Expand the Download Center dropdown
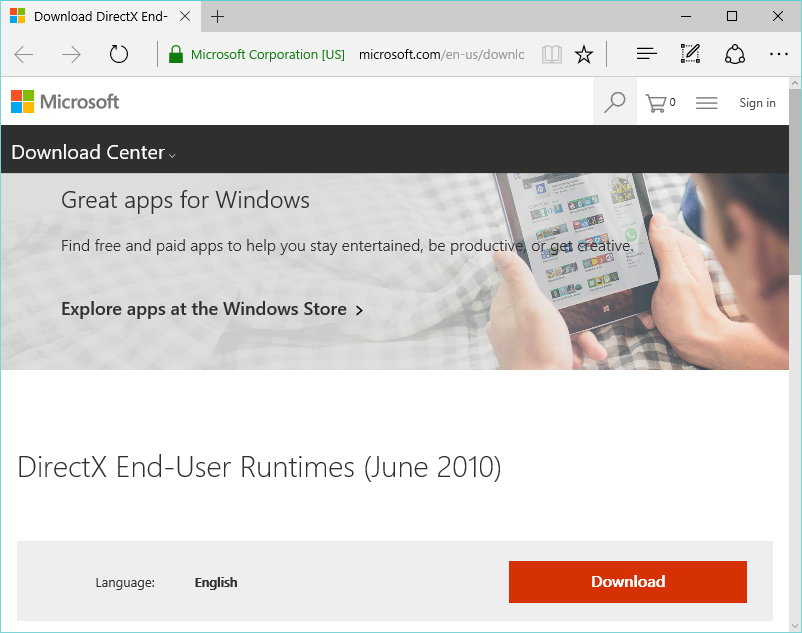 coord(93,153)
